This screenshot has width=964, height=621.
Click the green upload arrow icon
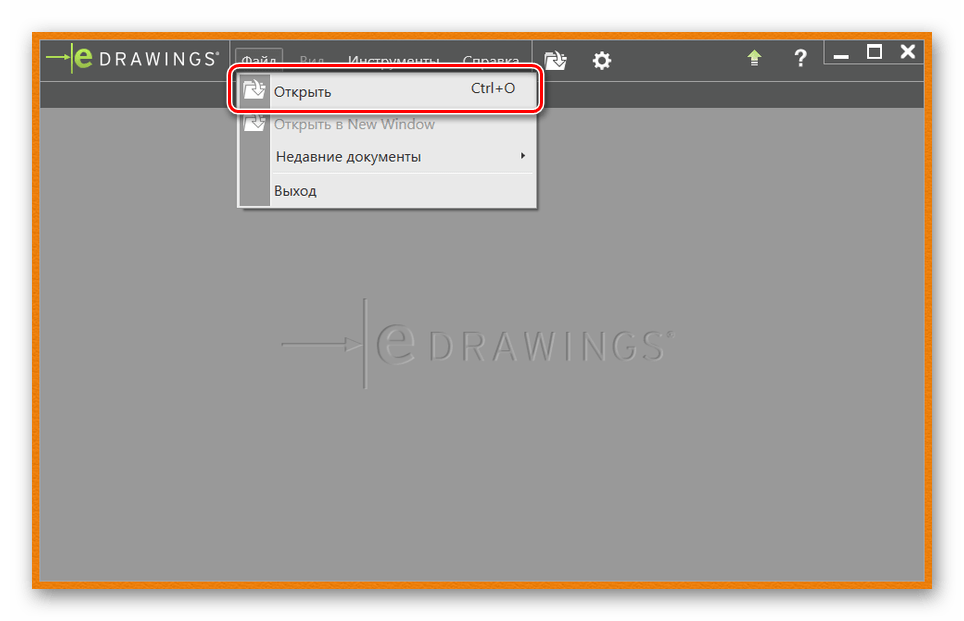[x=755, y=59]
